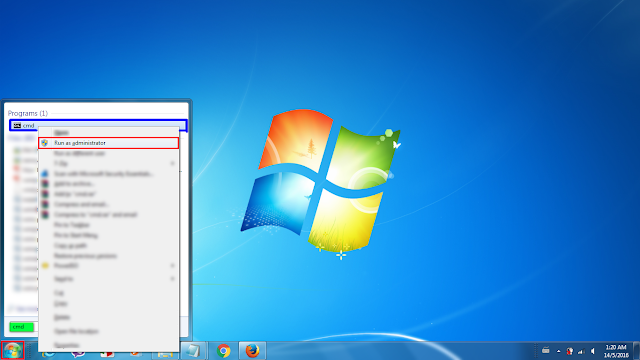The image size is (640, 360).
Task: Click the Start menu search box containing cmd
Action: coord(24,327)
